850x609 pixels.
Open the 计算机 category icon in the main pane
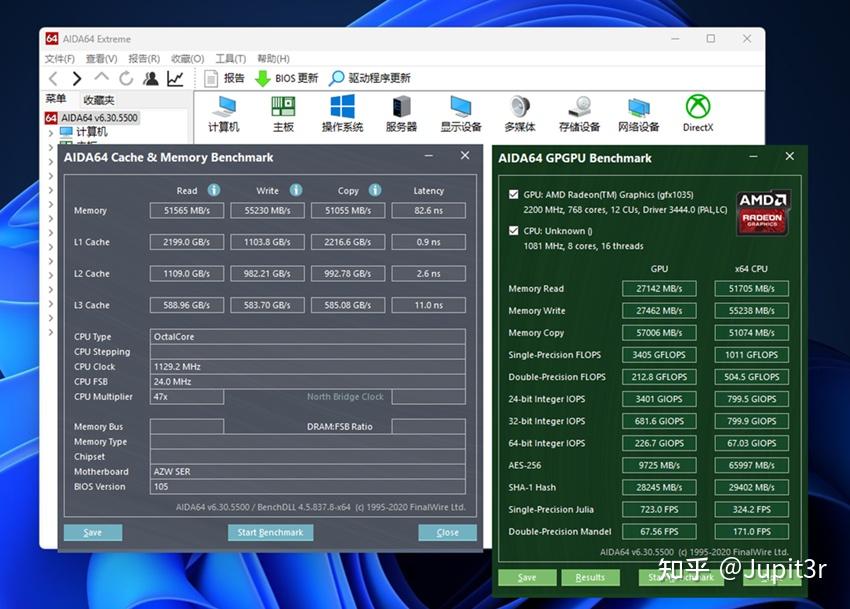(224, 114)
